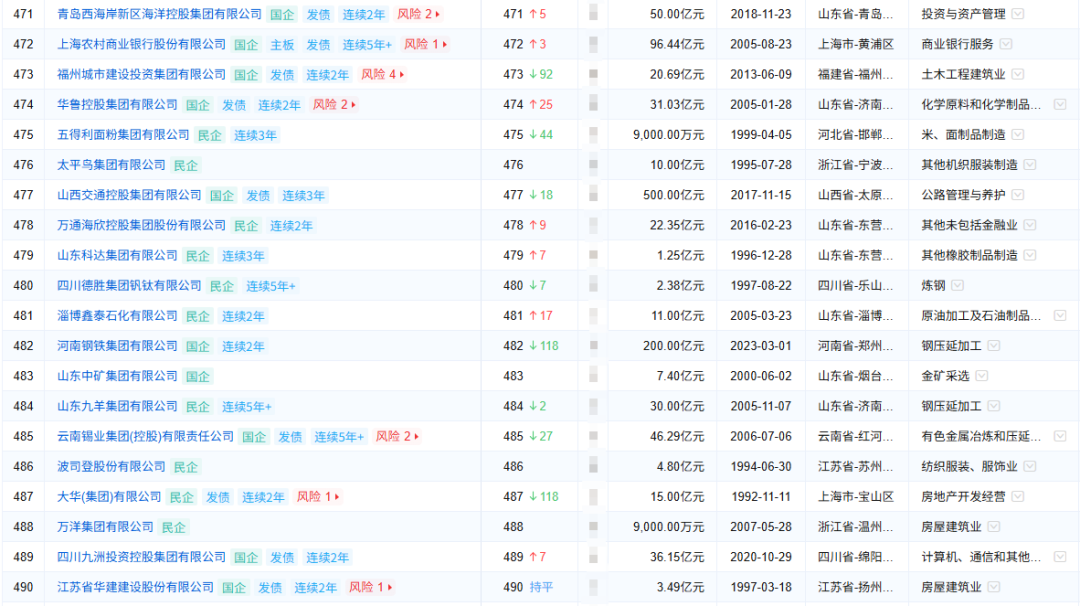Viewport: 1080px width, 606px height.
Task: Expand industry chevron in row 488 万洋集团
Action: pyautogui.click(x=993, y=527)
